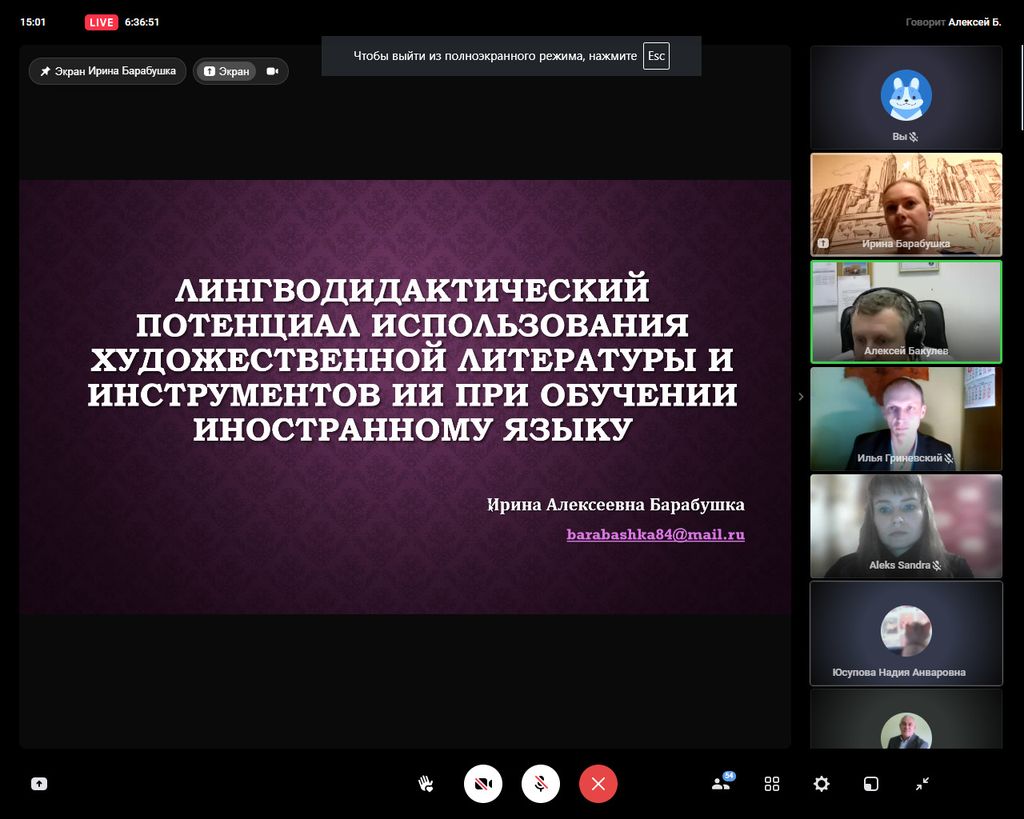Select the 'Экран' view tab
Screen dimensions: 1024x819
pyautogui.click(x=226, y=71)
